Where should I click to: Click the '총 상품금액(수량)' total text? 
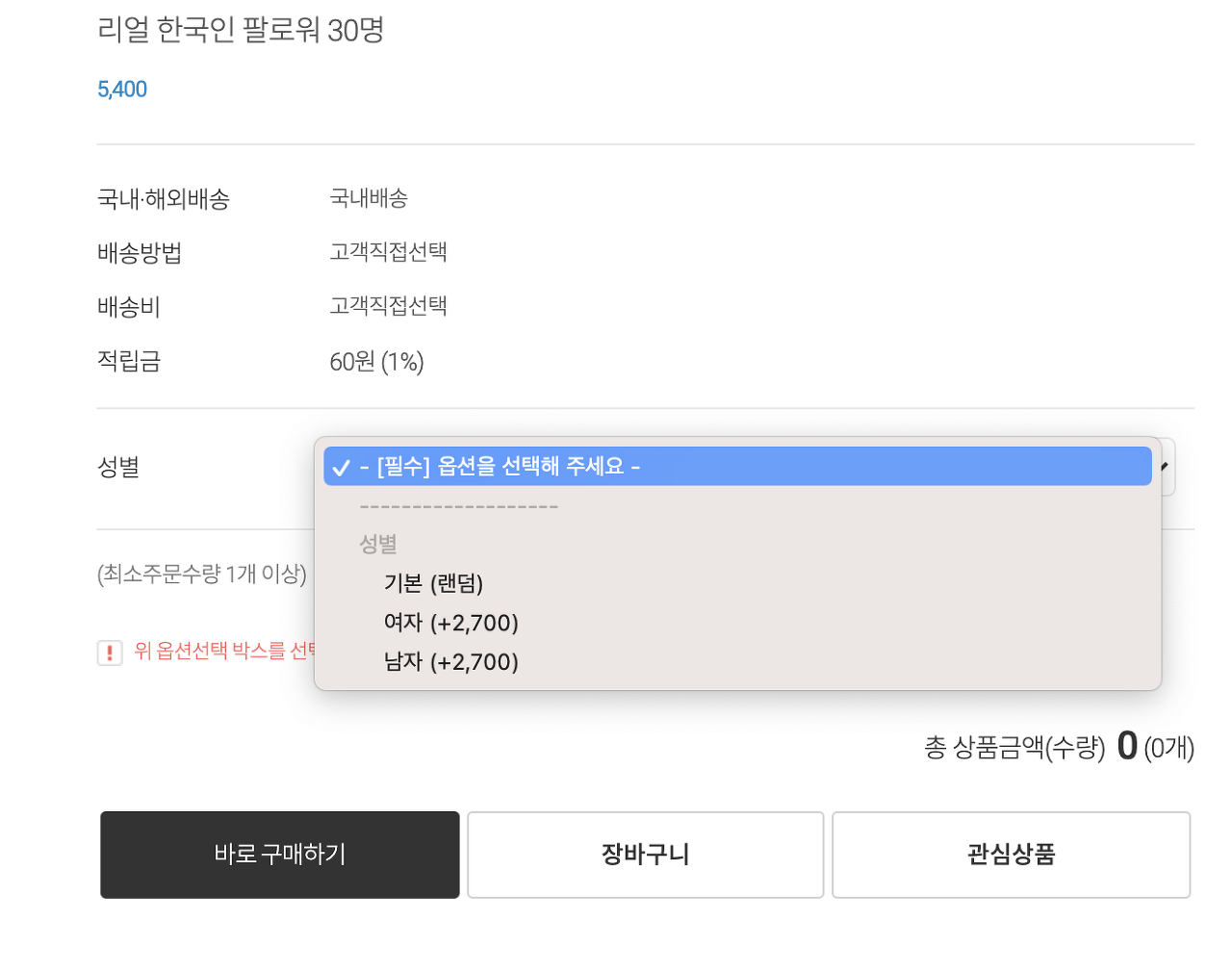pyautogui.click(x=1014, y=748)
